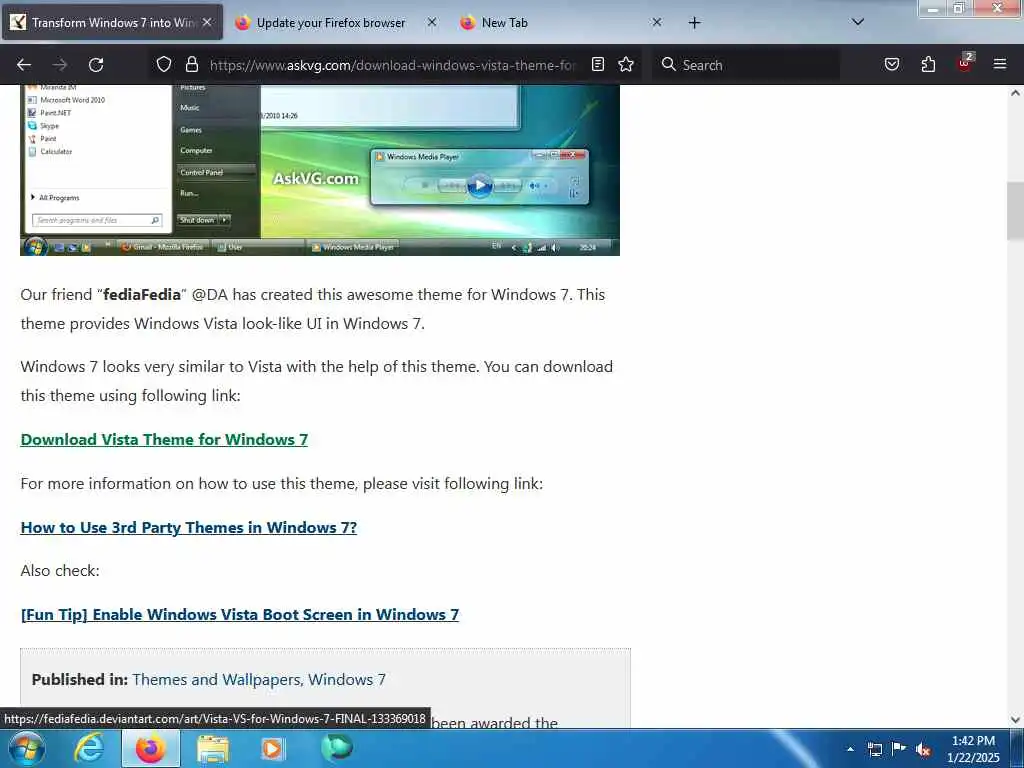Click the Firefox taskbar button
1024x768 pixels.
pos(150,748)
